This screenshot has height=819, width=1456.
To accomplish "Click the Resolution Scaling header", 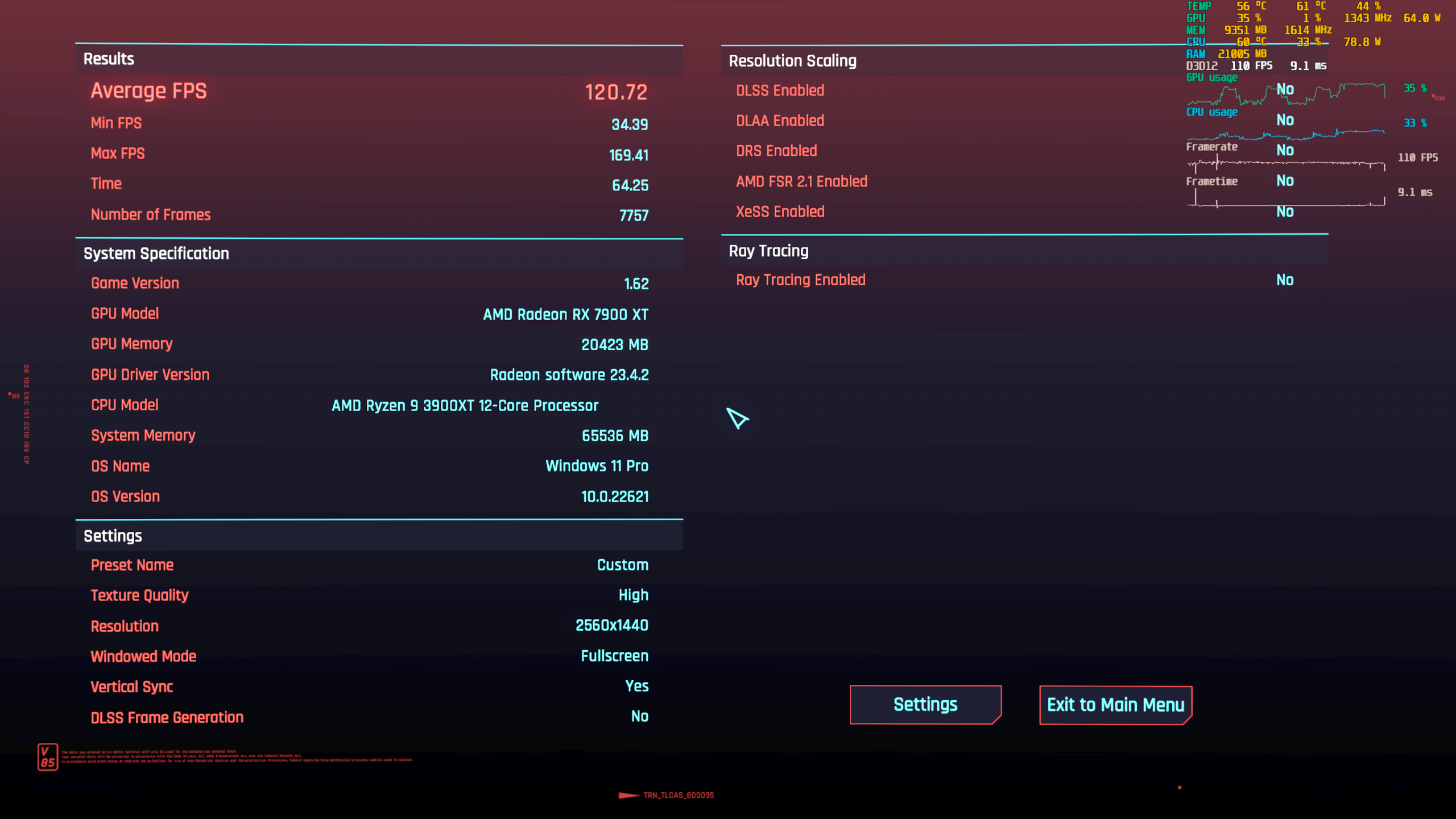I will [x=792, y=61].
